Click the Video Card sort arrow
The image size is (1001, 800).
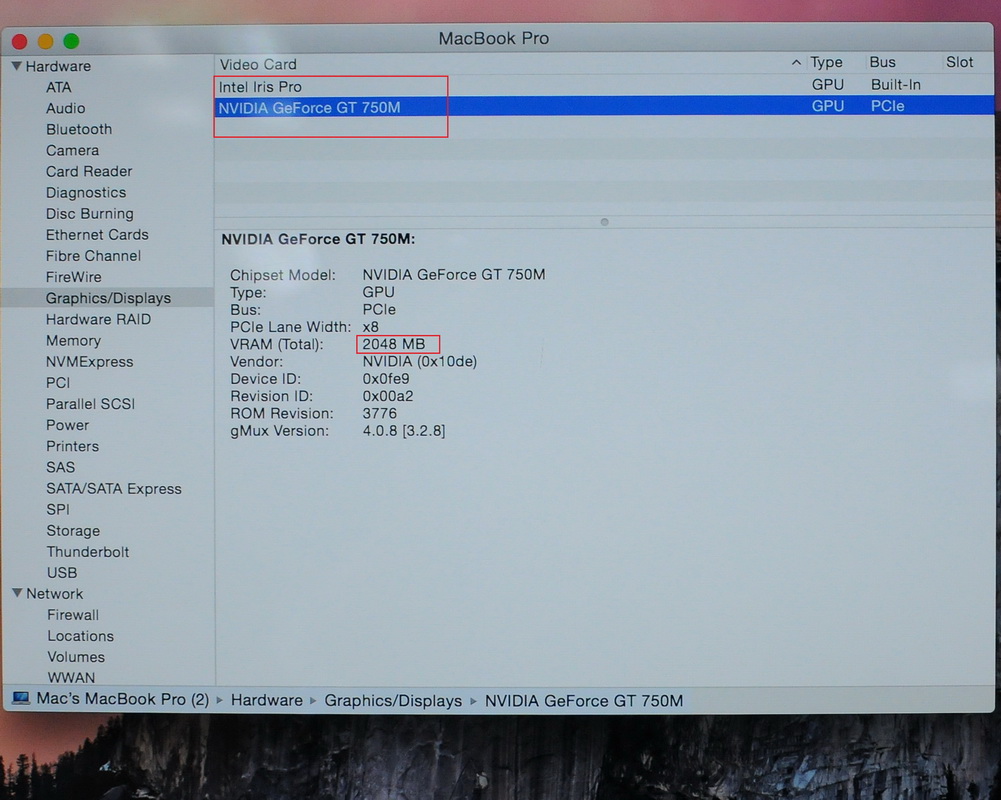[x=796, y=63]
